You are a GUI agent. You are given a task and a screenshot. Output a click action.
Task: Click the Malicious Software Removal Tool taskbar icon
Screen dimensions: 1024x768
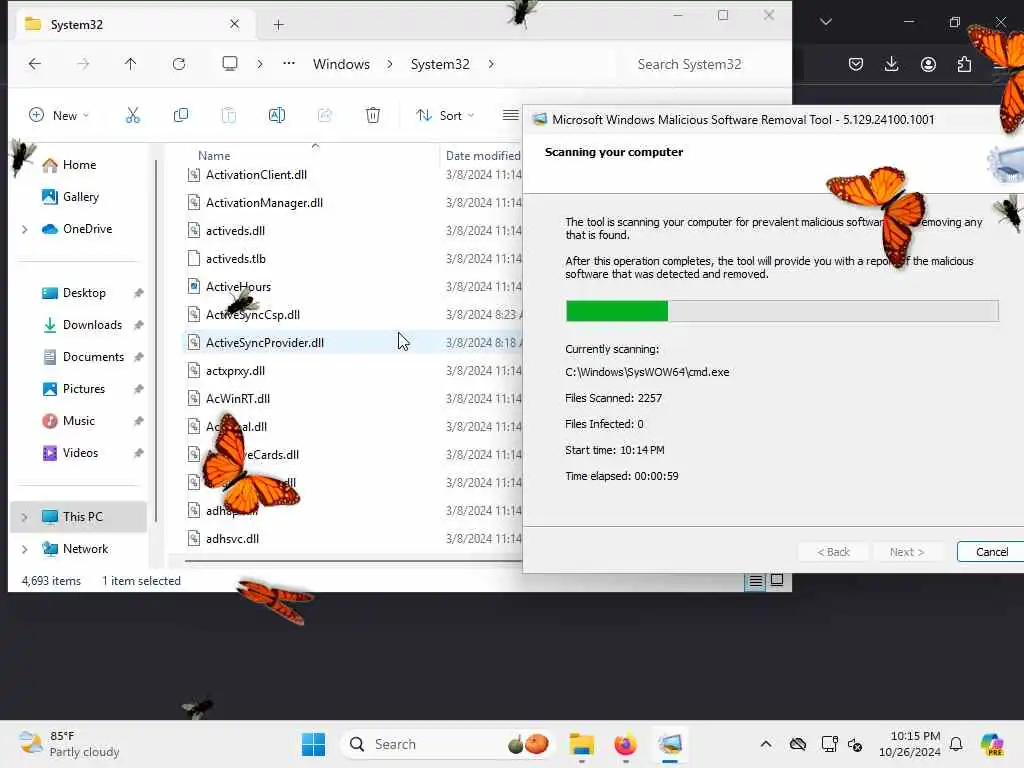click(x=670, y=744)
